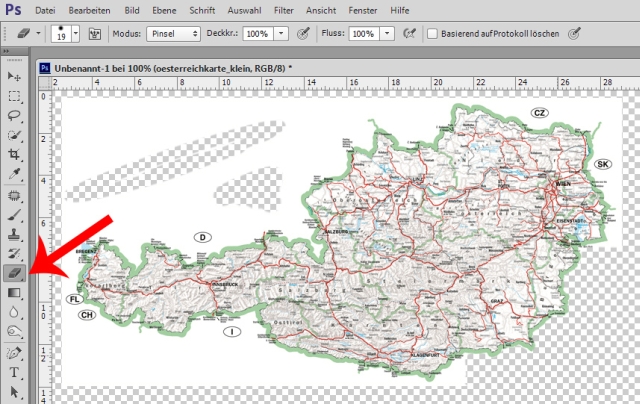
Task: Toggle airbrush mode next to Fluss
Action: point(408,33)
